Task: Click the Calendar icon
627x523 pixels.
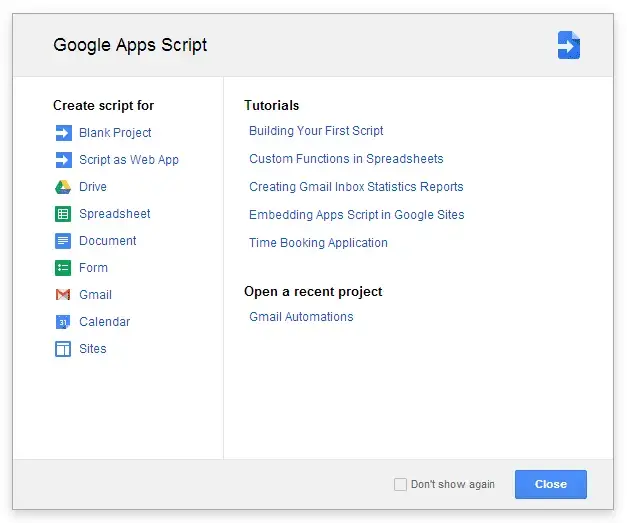Action: (62, 322)
